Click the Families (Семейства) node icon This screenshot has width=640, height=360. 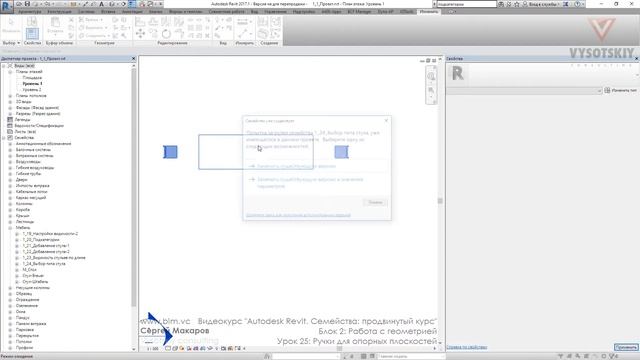point(10,138)
